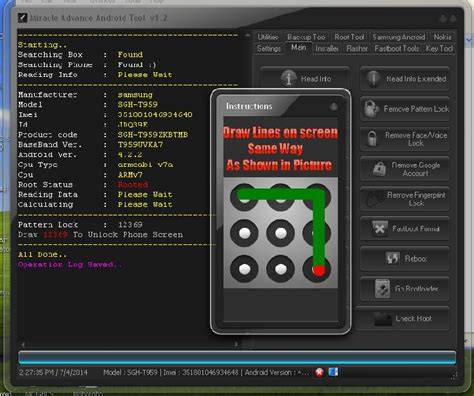Viewport: 474px width, 396px height.
Task: Click the lock icon on Remove Google Account
Action: click(379, 169)
